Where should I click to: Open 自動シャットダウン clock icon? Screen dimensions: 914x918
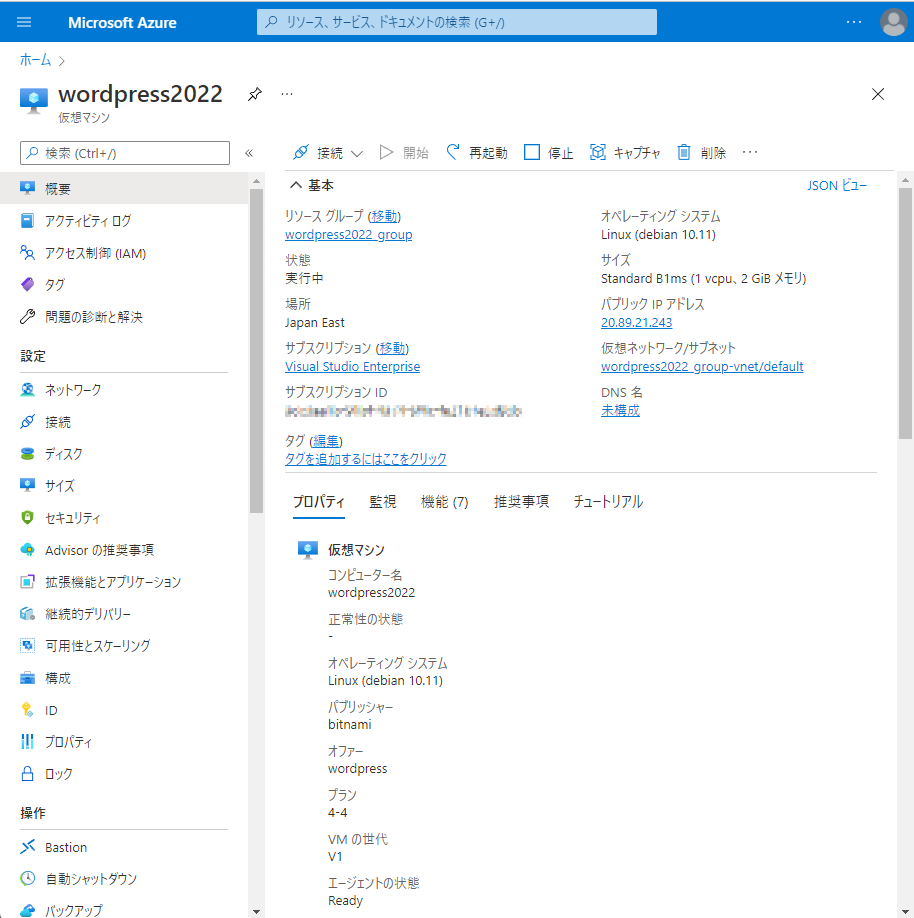[x=28, y=879]
